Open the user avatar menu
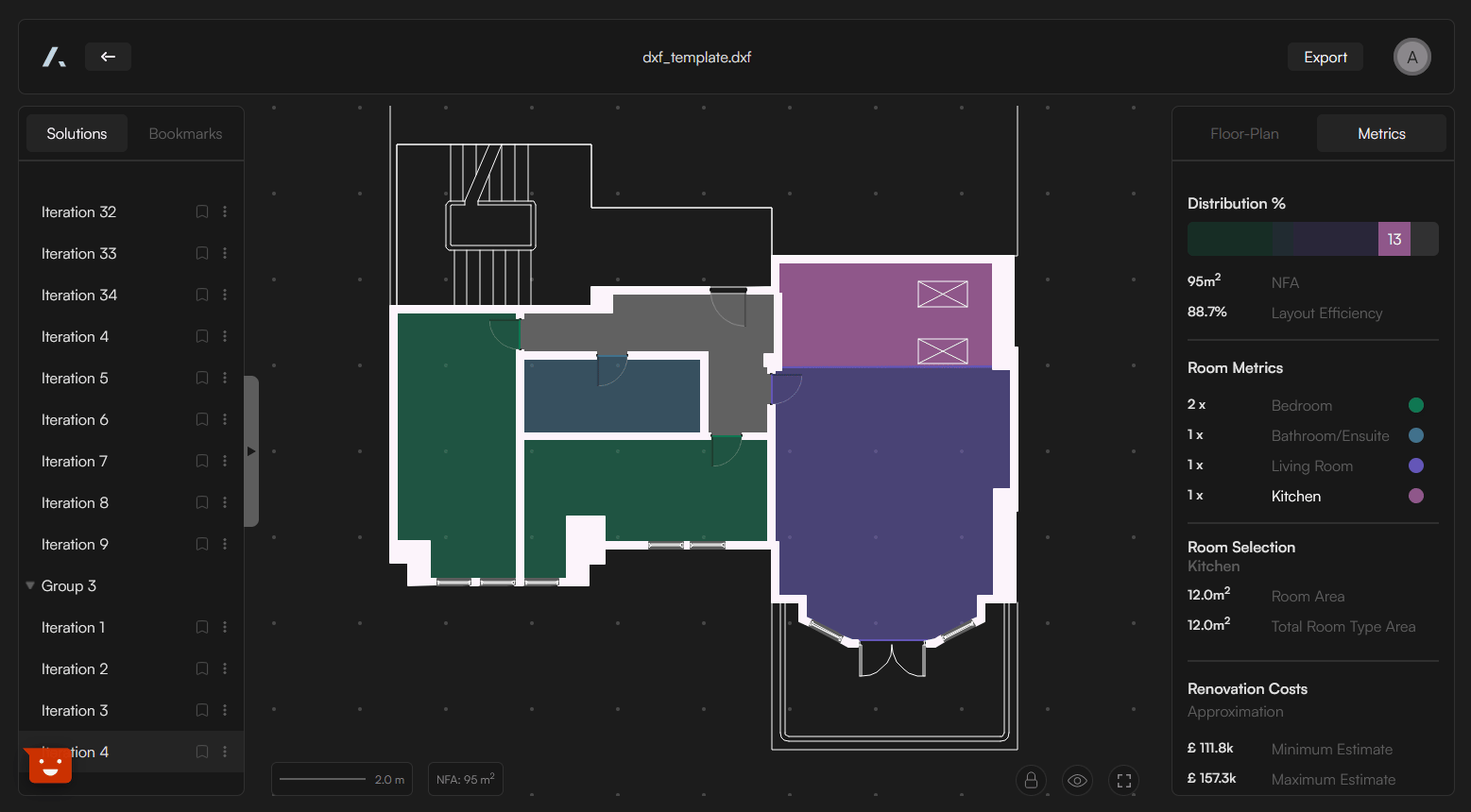Viewport: 1471px width, 812px height. [x=1411, y=57]
